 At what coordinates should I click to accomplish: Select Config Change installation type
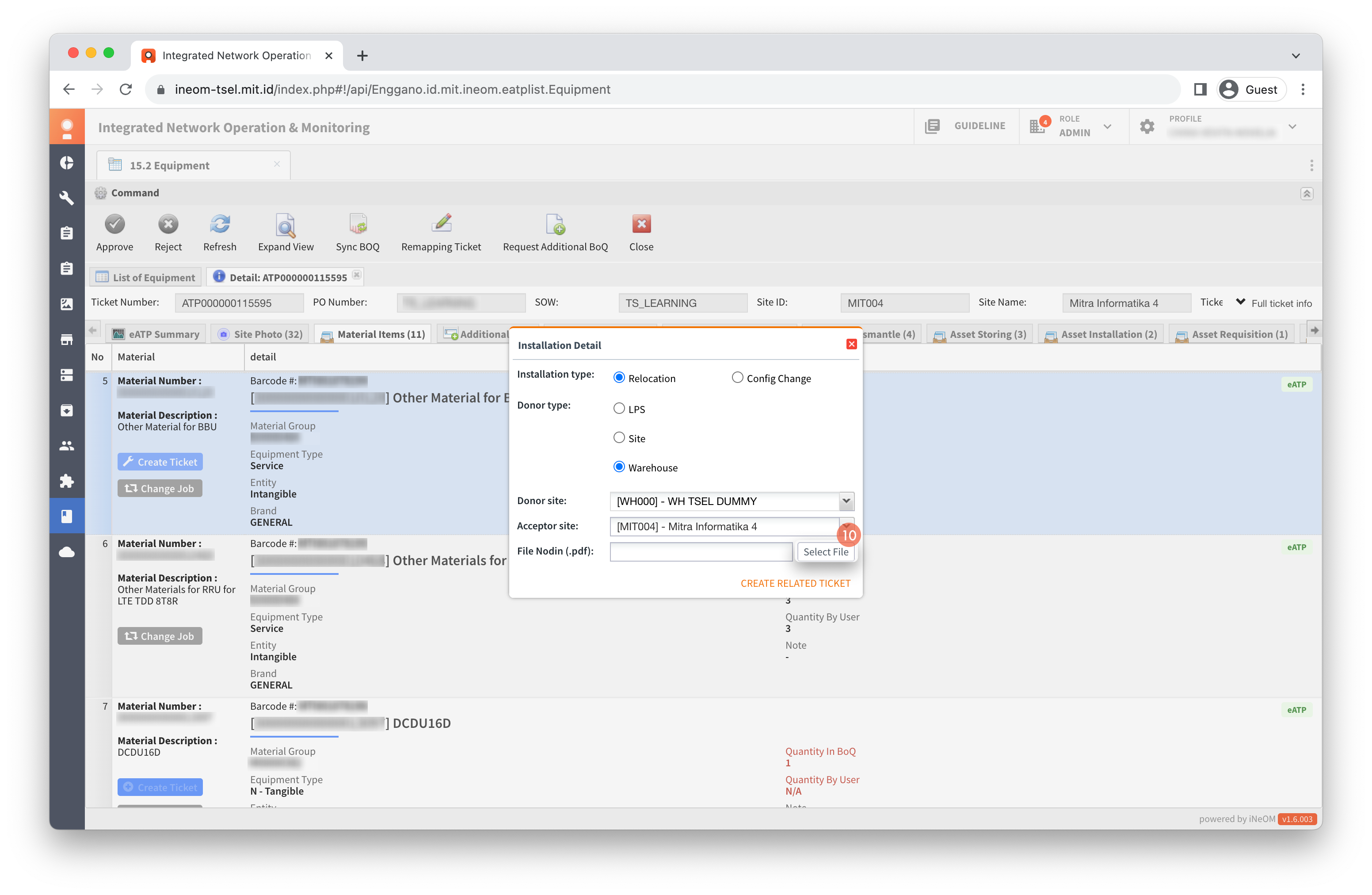[x=737, y=378]
